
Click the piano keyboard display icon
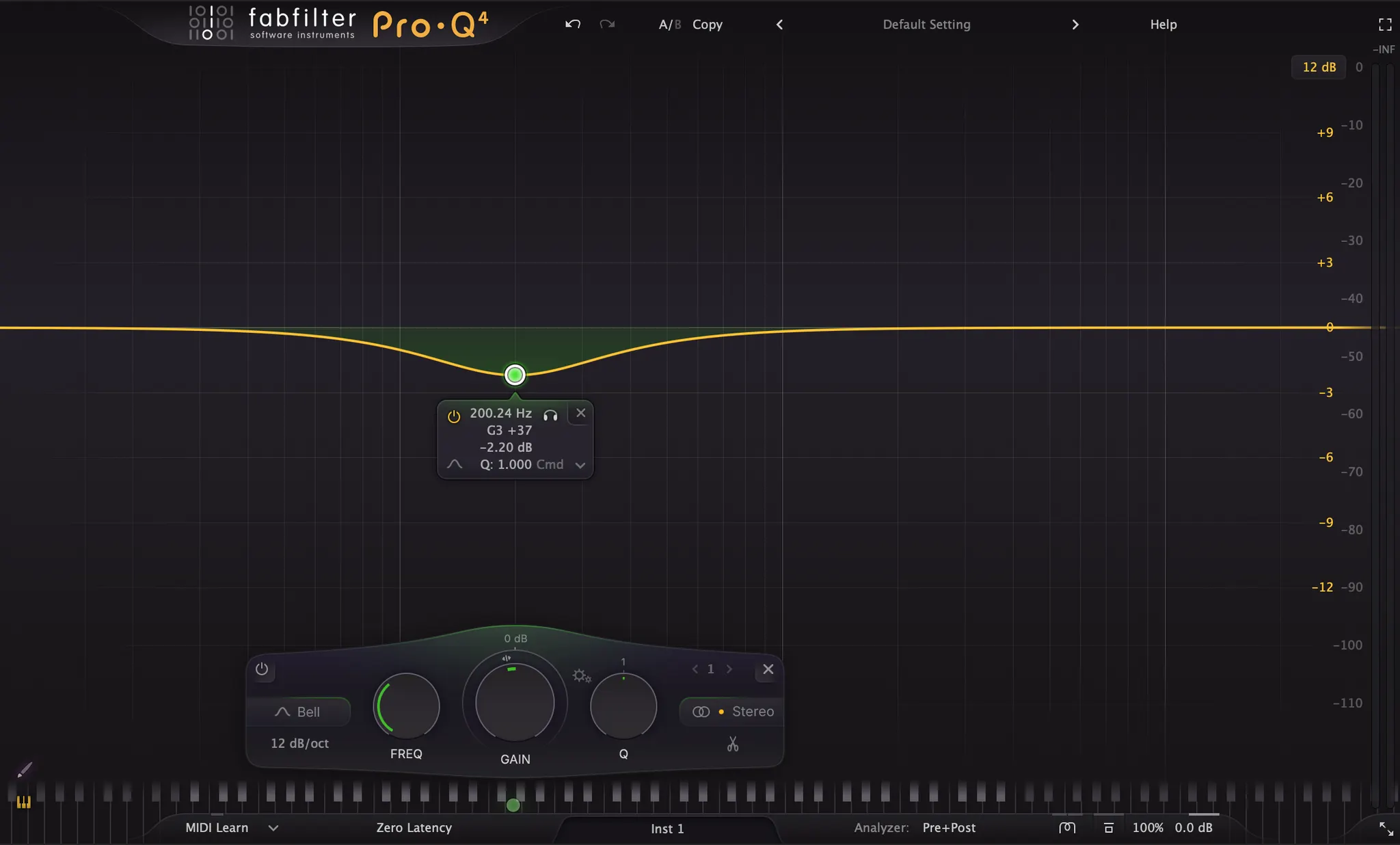tap(24, 803)
